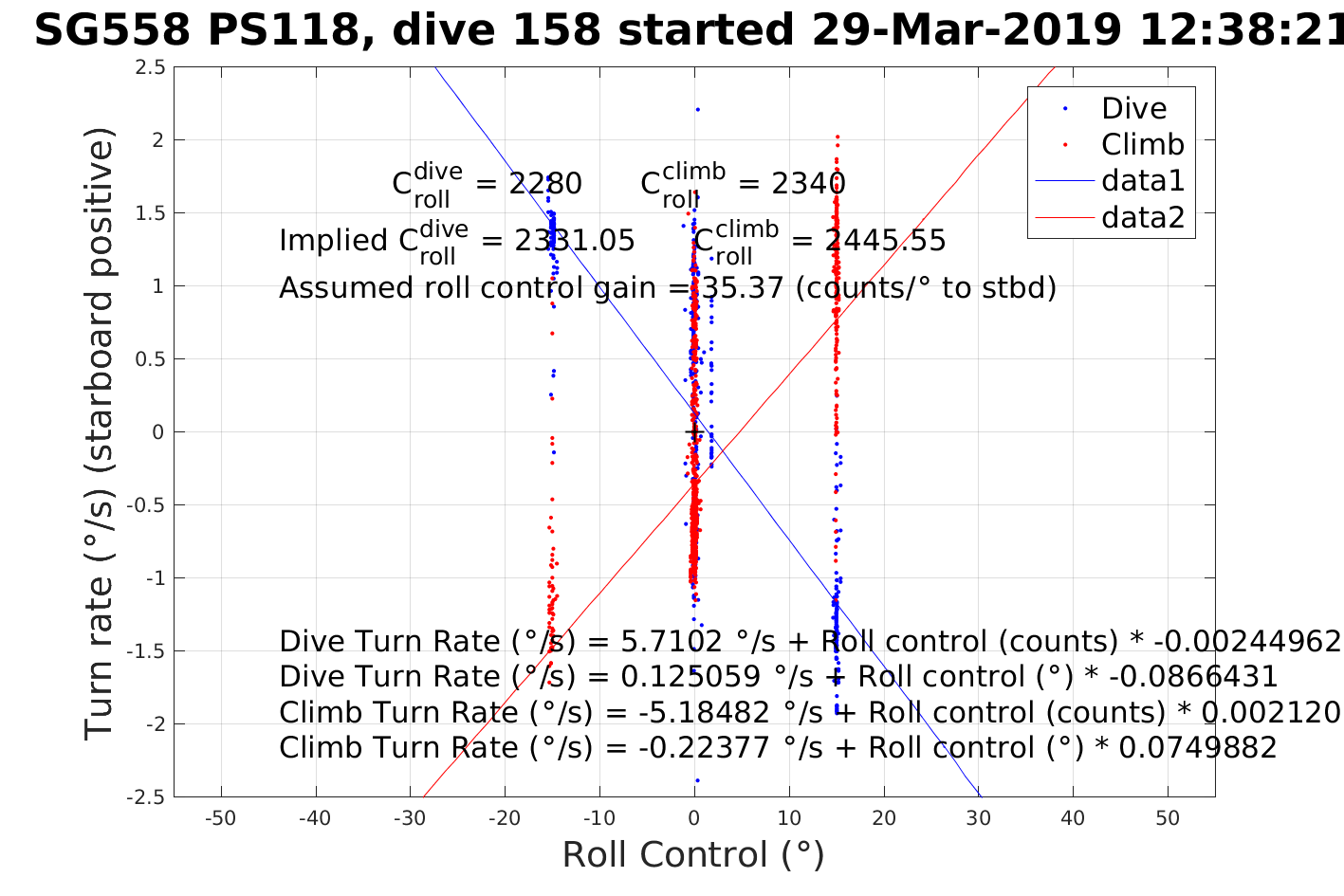
Task: Click y-axis tick label '0.5'
Action: point(152,359)
